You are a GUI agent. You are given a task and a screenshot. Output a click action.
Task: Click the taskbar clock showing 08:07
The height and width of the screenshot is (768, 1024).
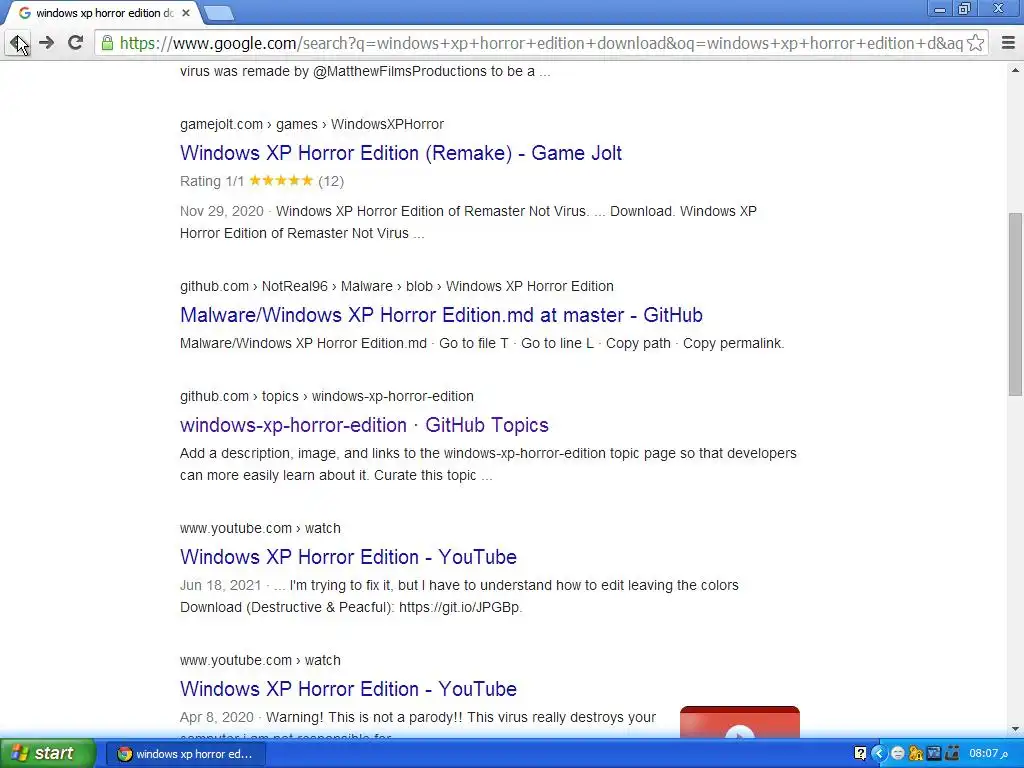(x=988, y=754)
